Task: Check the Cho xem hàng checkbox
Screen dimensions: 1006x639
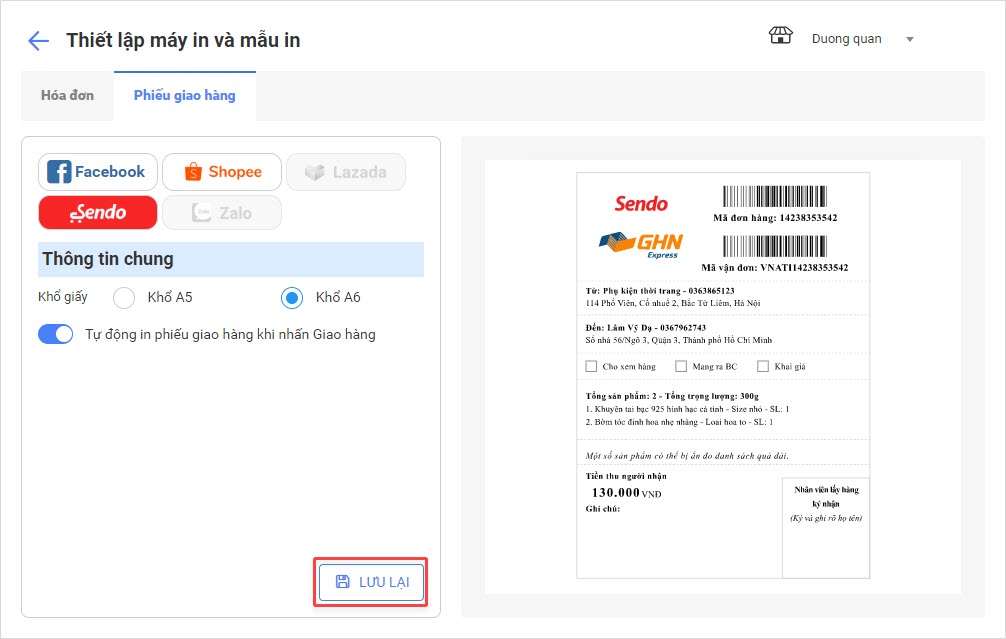Action: (x=591, y=367)
